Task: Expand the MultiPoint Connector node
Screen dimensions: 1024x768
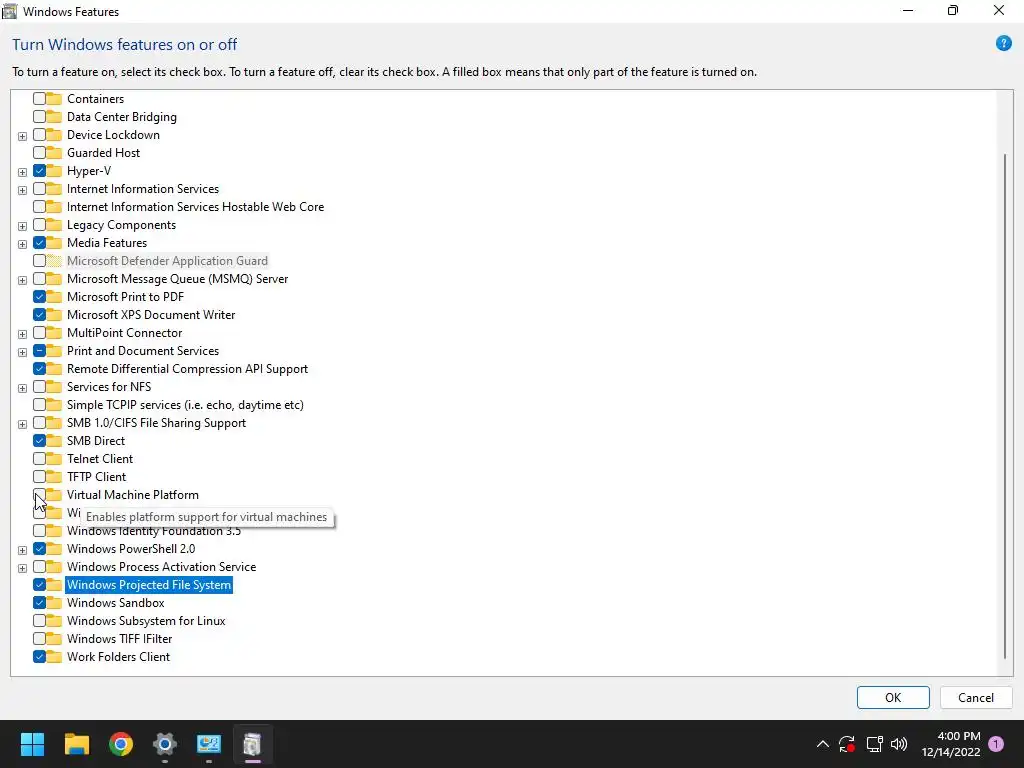Action: click(x=22, y=334)
